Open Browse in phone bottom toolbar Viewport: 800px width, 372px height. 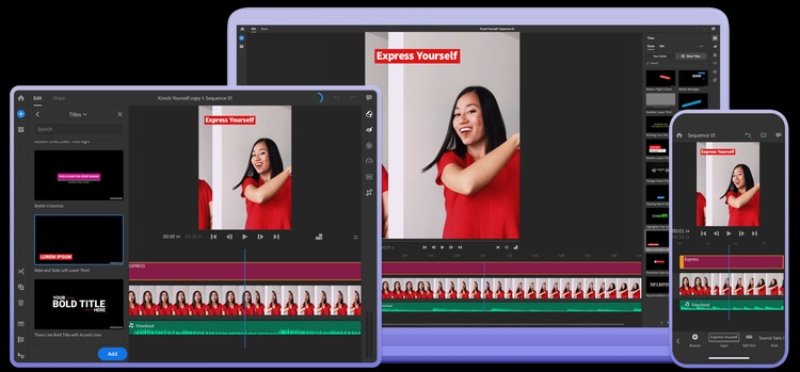pyautogui.click(x=695, y=340)
